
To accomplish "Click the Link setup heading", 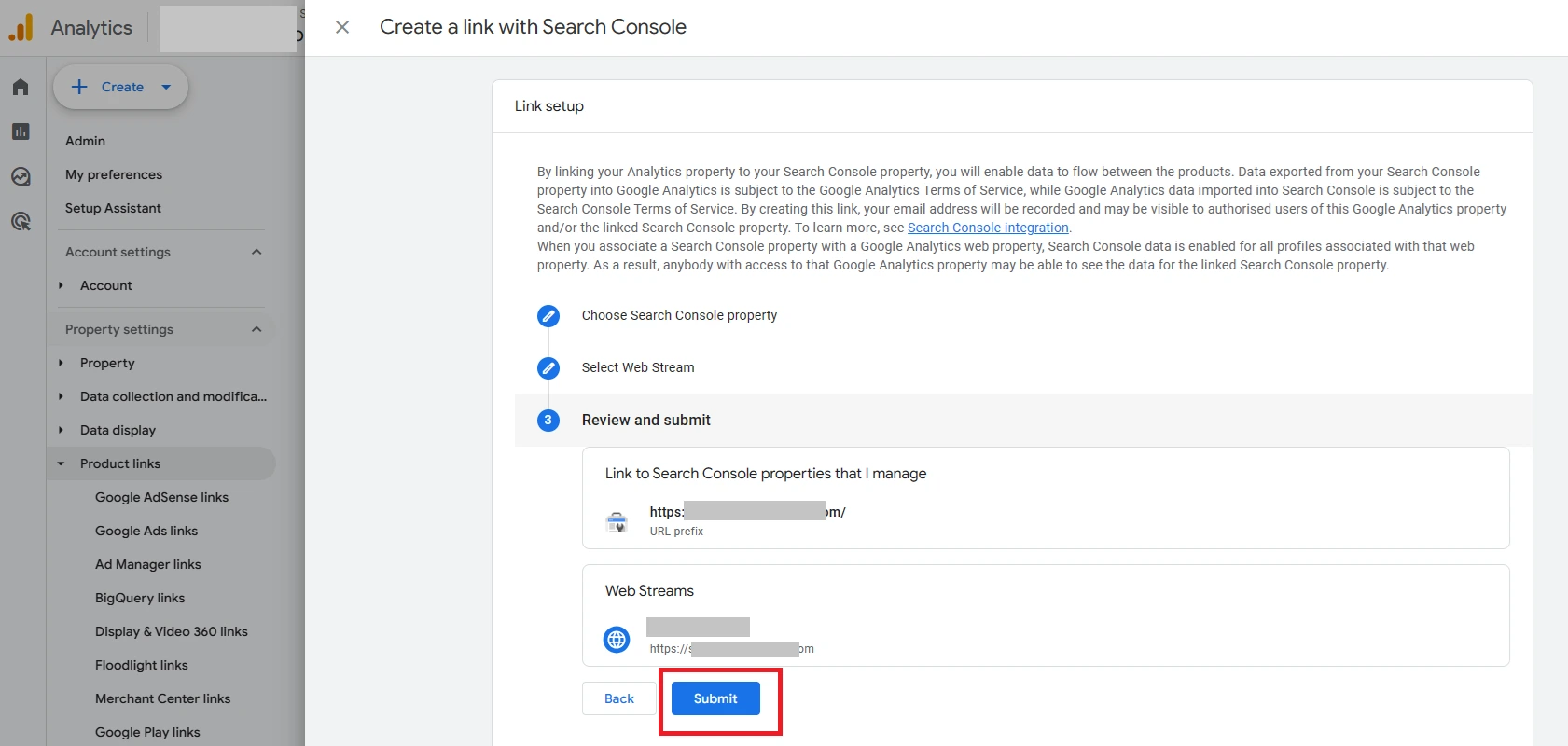I will tap(549, 106).
